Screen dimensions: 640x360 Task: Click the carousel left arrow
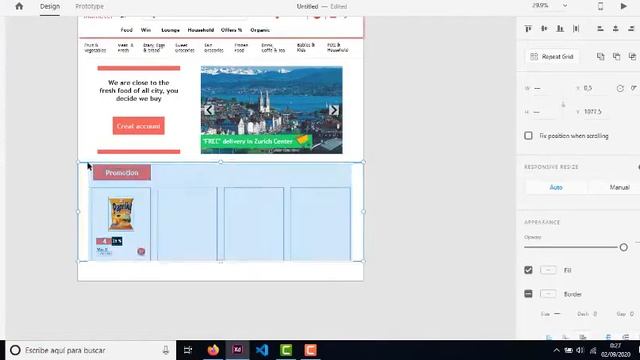tap(209, 110)
